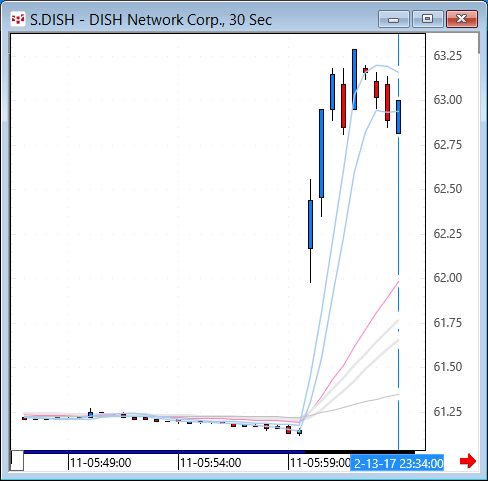Click the blue horizontal scroll bar under the chart
488x481 pixels.
click(x=164, y=452)
